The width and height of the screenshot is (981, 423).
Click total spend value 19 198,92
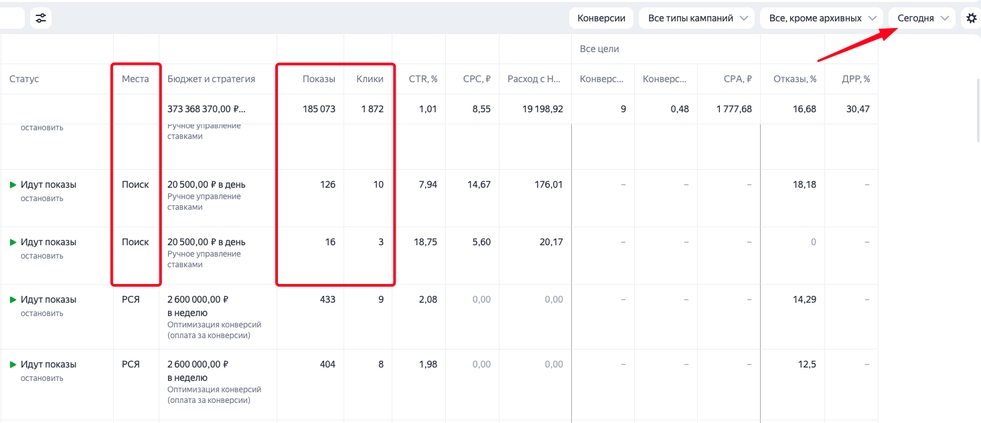pos(542,109)
